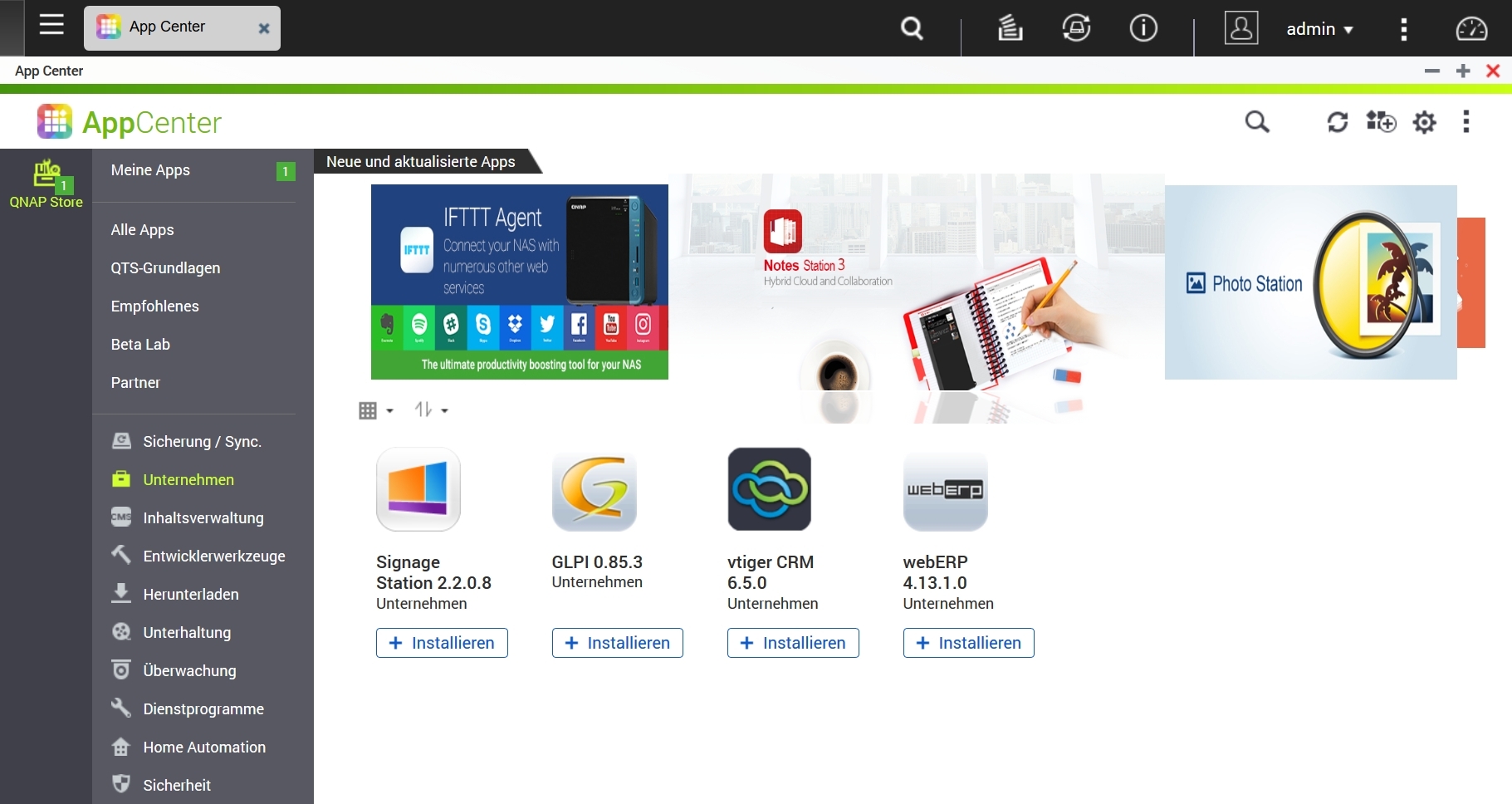Open event notifications info icon
Image resolution: width=1512 pixels, height=804 pixels.
[1143, 28]
